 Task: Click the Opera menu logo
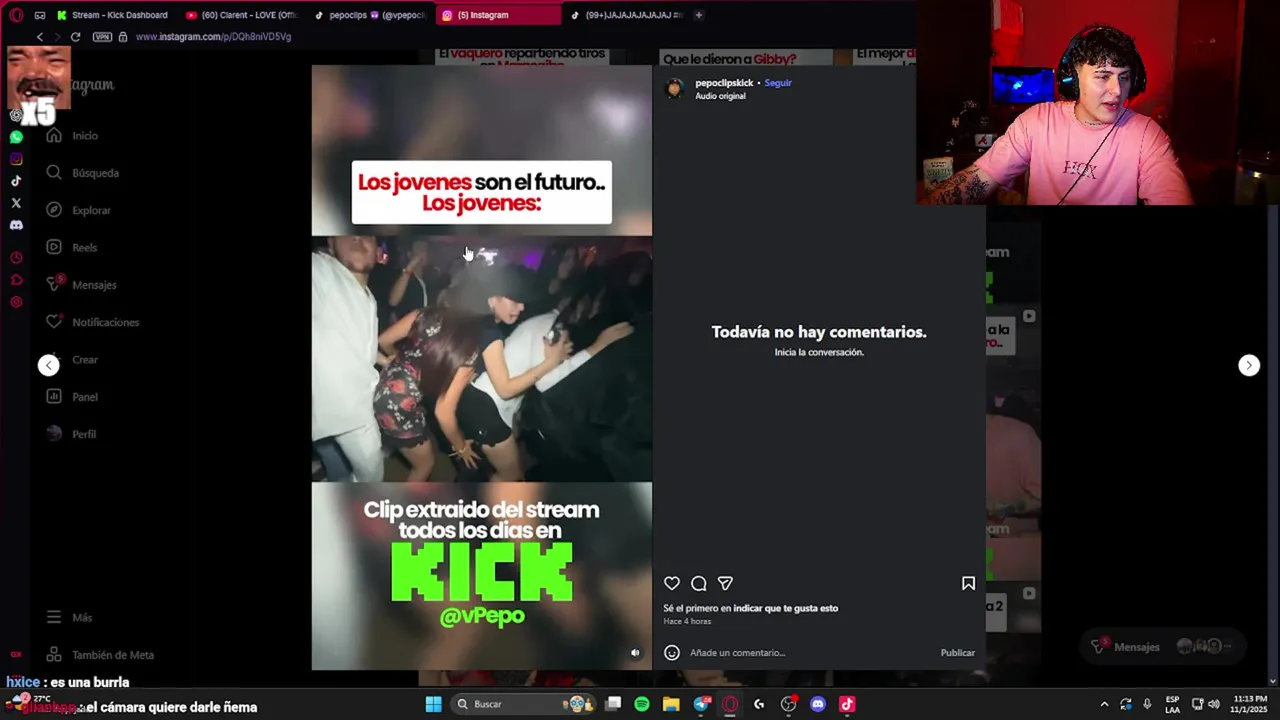[16, 15]
